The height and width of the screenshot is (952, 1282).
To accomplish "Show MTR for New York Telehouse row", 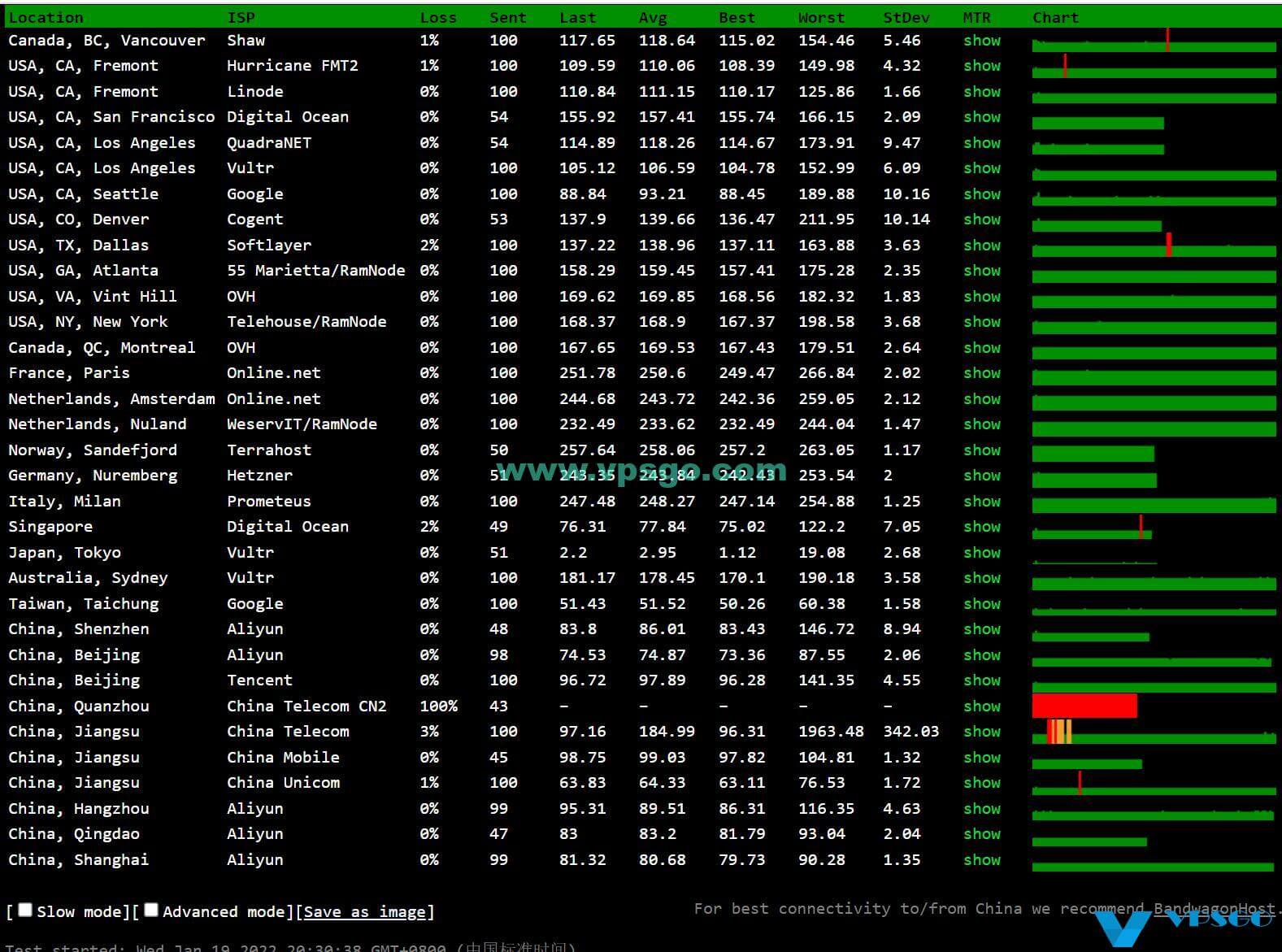I will (982, 322).
